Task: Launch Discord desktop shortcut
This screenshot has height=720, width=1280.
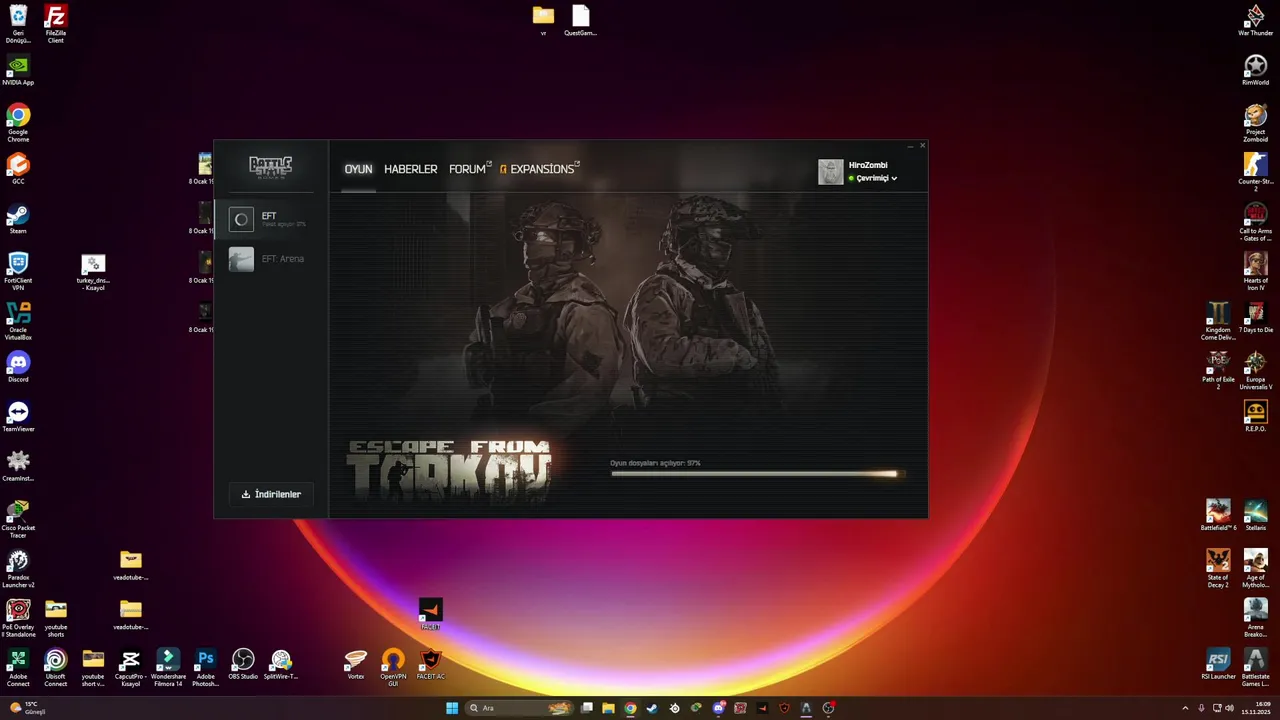Action: click(18, 367)
